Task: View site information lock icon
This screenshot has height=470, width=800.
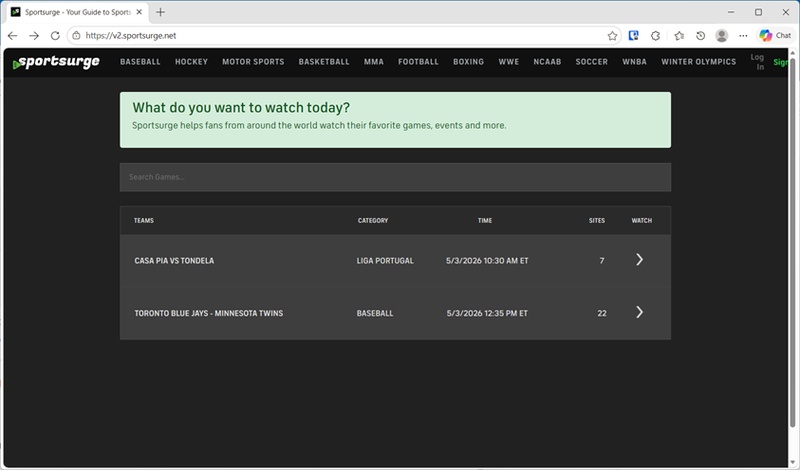Action: [76, 36]
